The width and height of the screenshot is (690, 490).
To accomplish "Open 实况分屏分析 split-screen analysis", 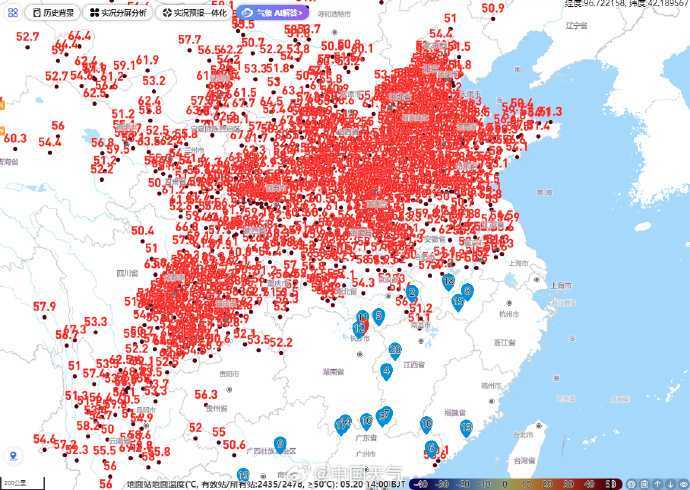I will pyautogui.click(x=117, y=13).
